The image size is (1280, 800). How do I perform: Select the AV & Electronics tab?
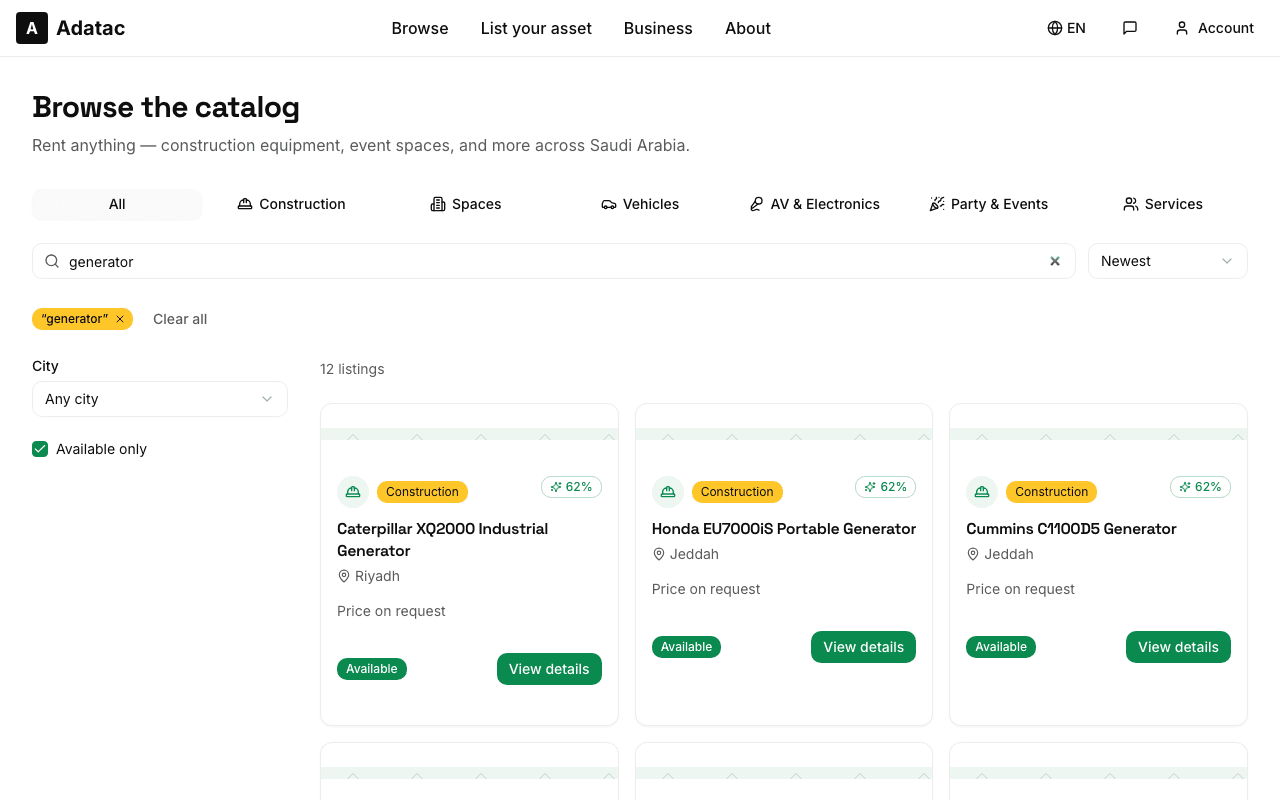click(x=814, y=204)
